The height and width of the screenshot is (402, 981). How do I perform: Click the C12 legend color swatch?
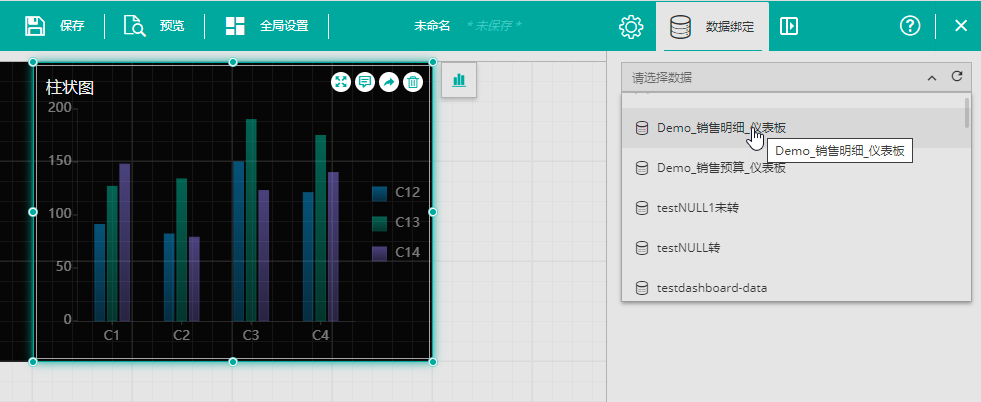click(x=380, y=193)
